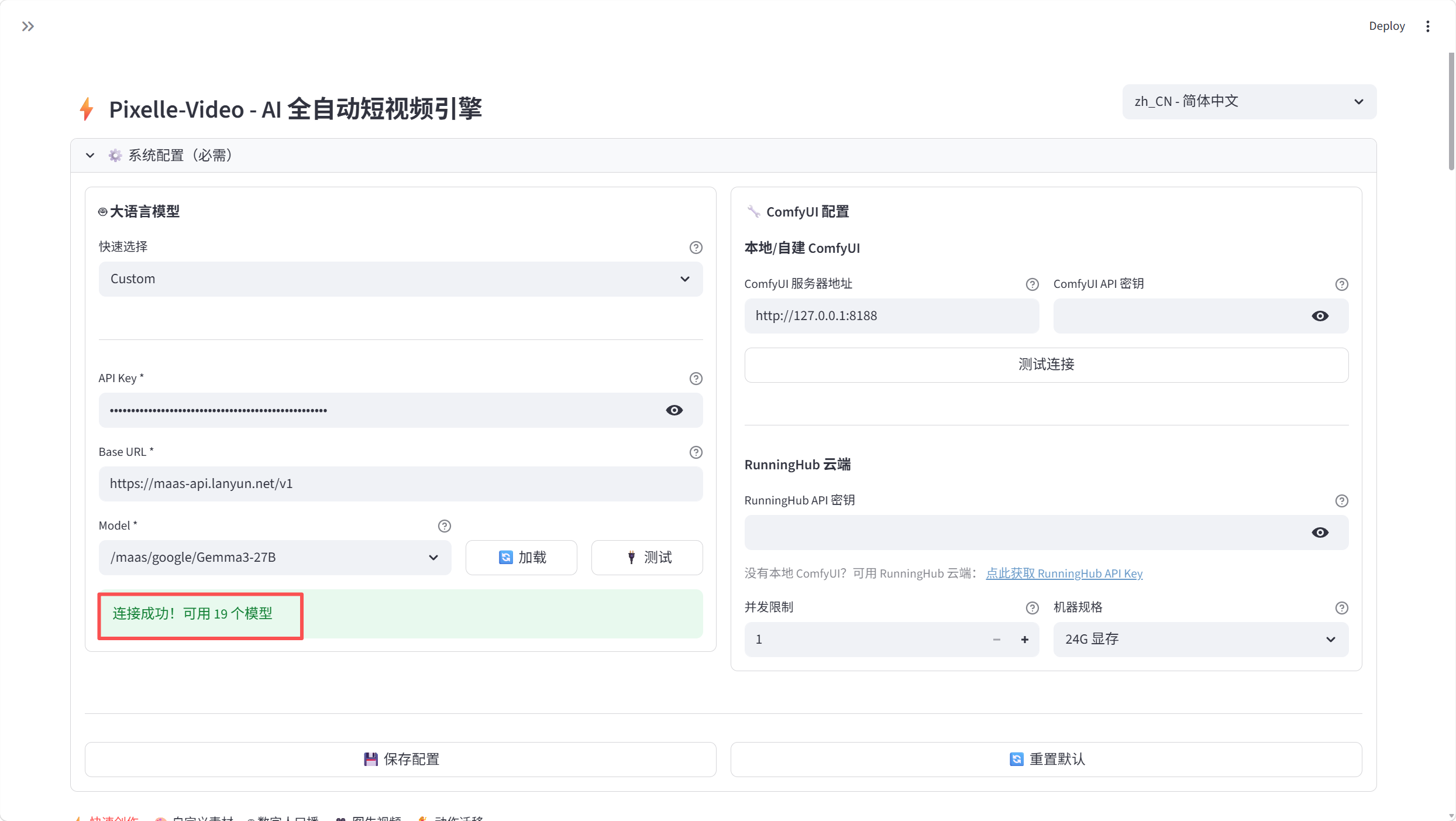Open the three-dot menu near Deploy
The height and width of the screenshot is (821, 1456).
point(1427,26)
